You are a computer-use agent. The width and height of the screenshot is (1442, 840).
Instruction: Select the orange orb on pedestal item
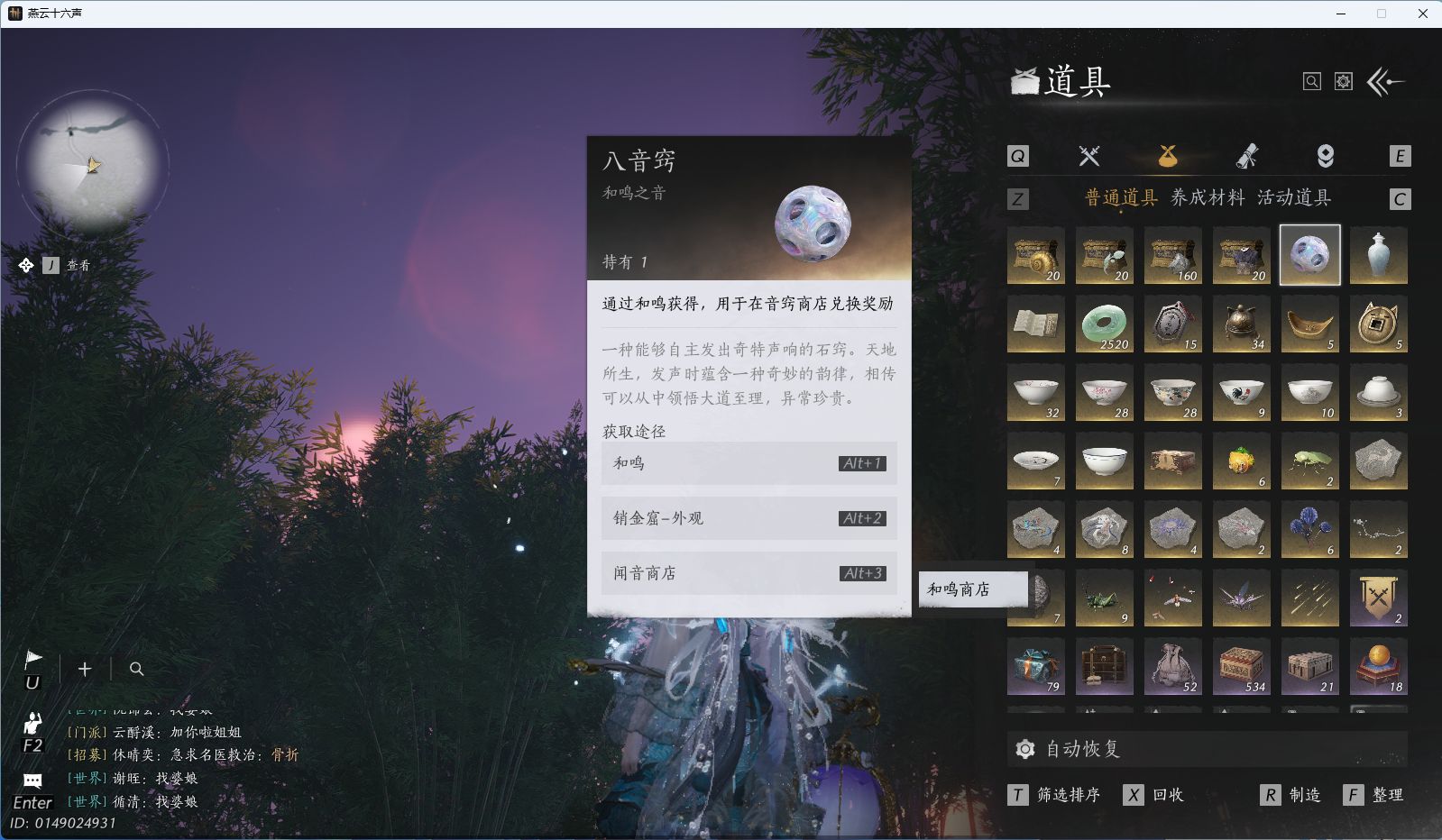[1378, 666]
